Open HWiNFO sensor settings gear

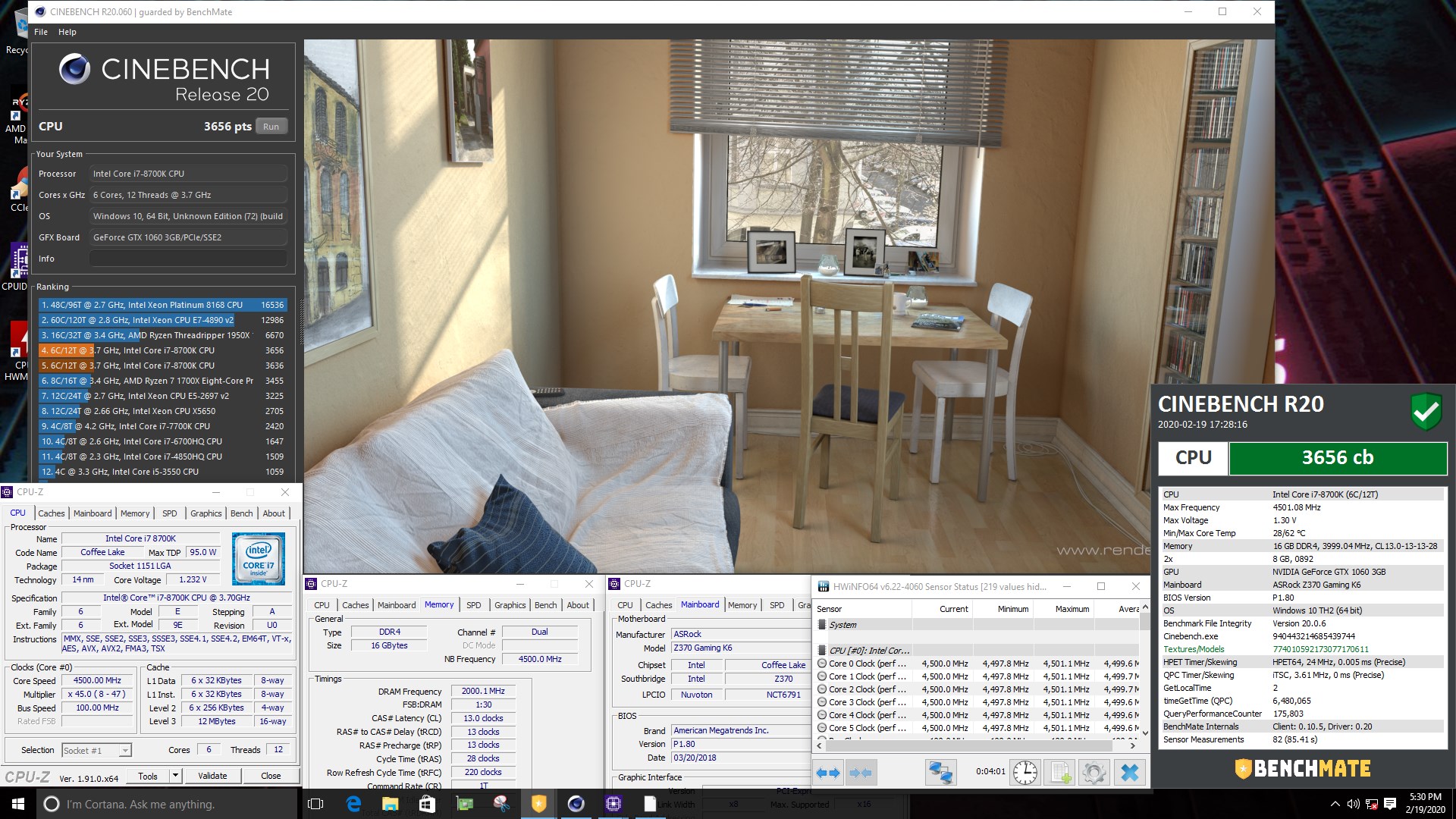[1094, 773]
